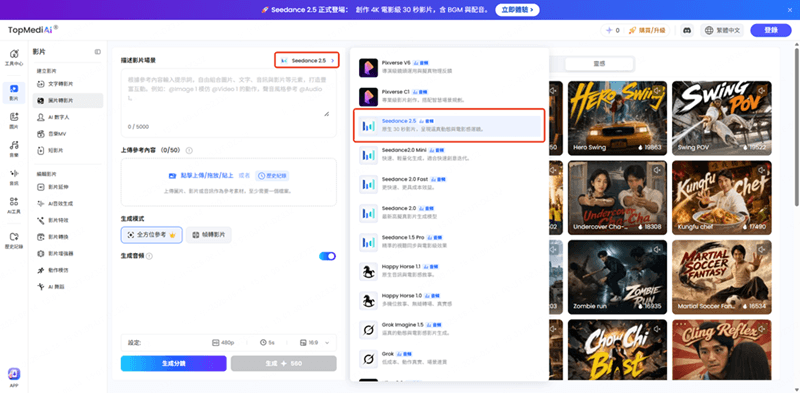Expand the 設定 chevron for aspect ratio
The width and height of the screenshot is (800, 393).
327,342
